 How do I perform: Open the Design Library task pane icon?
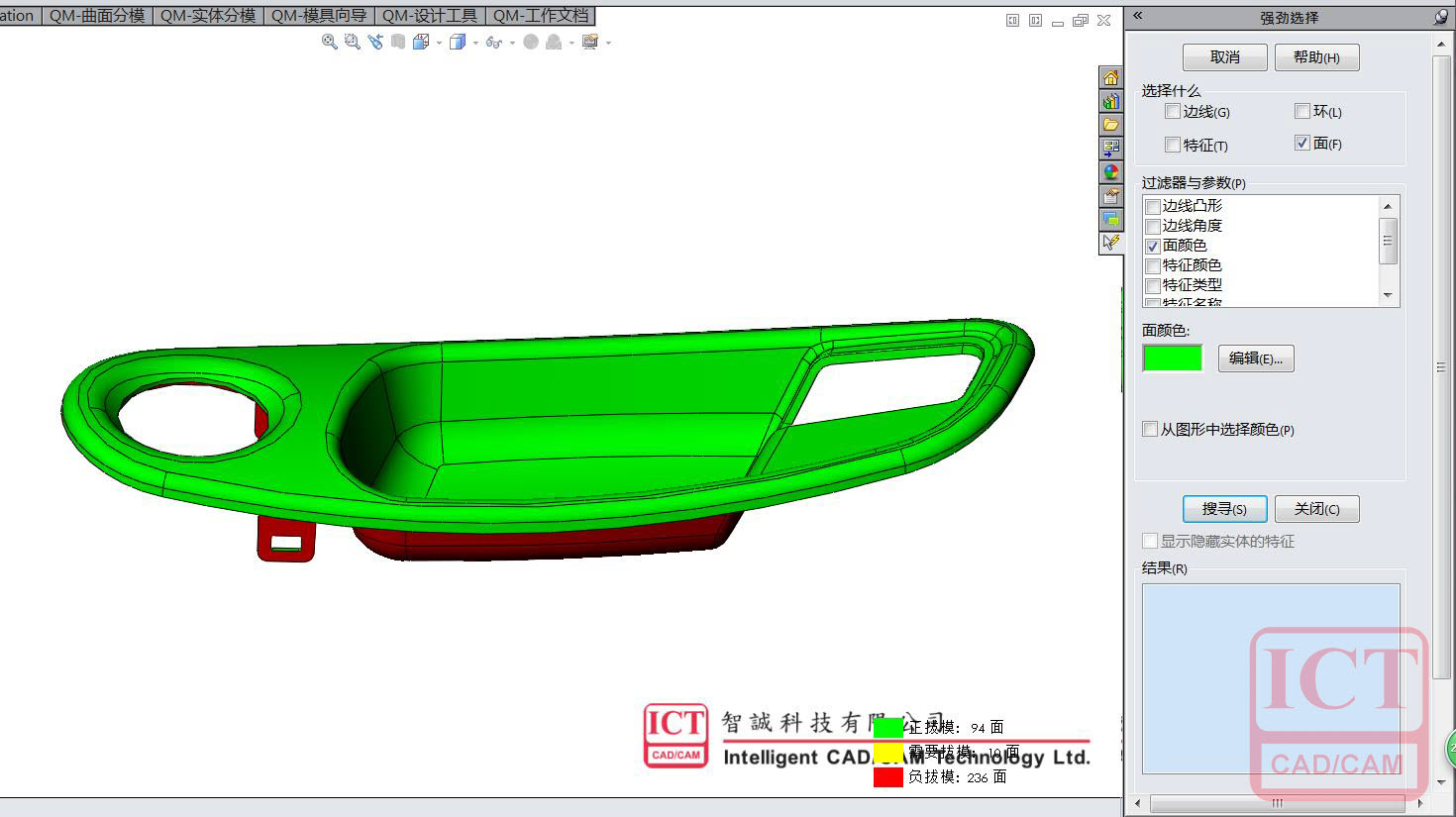pos(1110,101)
